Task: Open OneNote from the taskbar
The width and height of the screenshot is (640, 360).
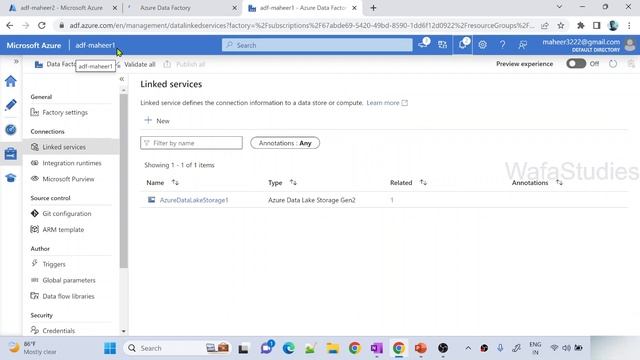Action: 376,348
